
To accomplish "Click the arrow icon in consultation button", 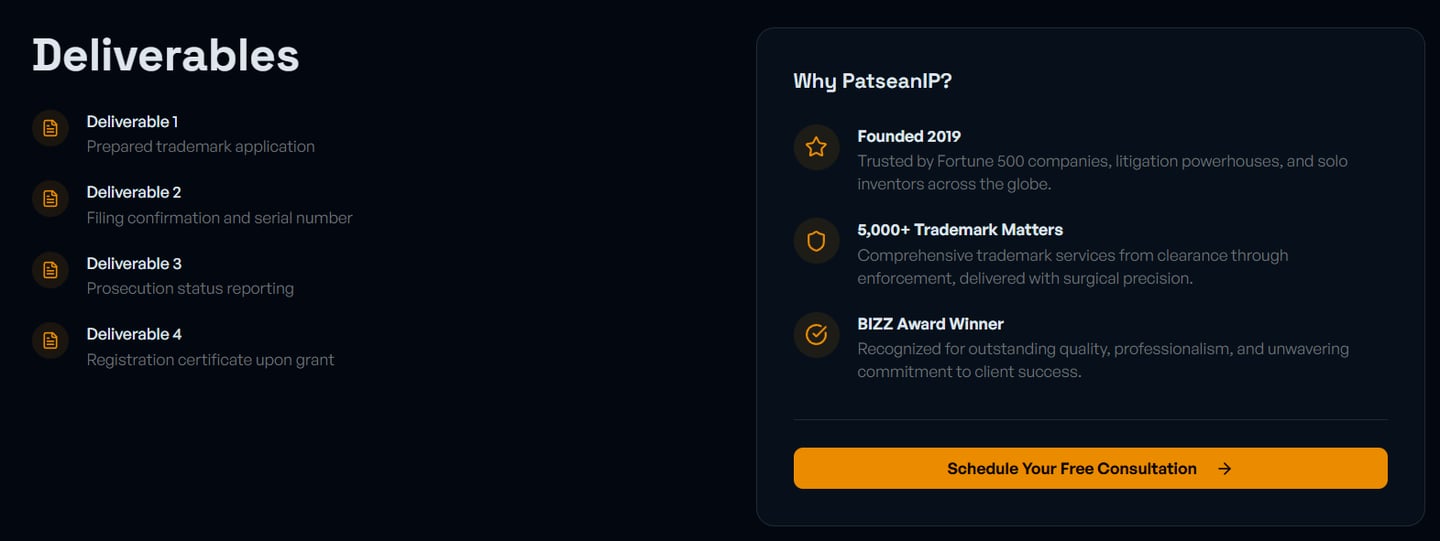I will [x=1225, y=468].
